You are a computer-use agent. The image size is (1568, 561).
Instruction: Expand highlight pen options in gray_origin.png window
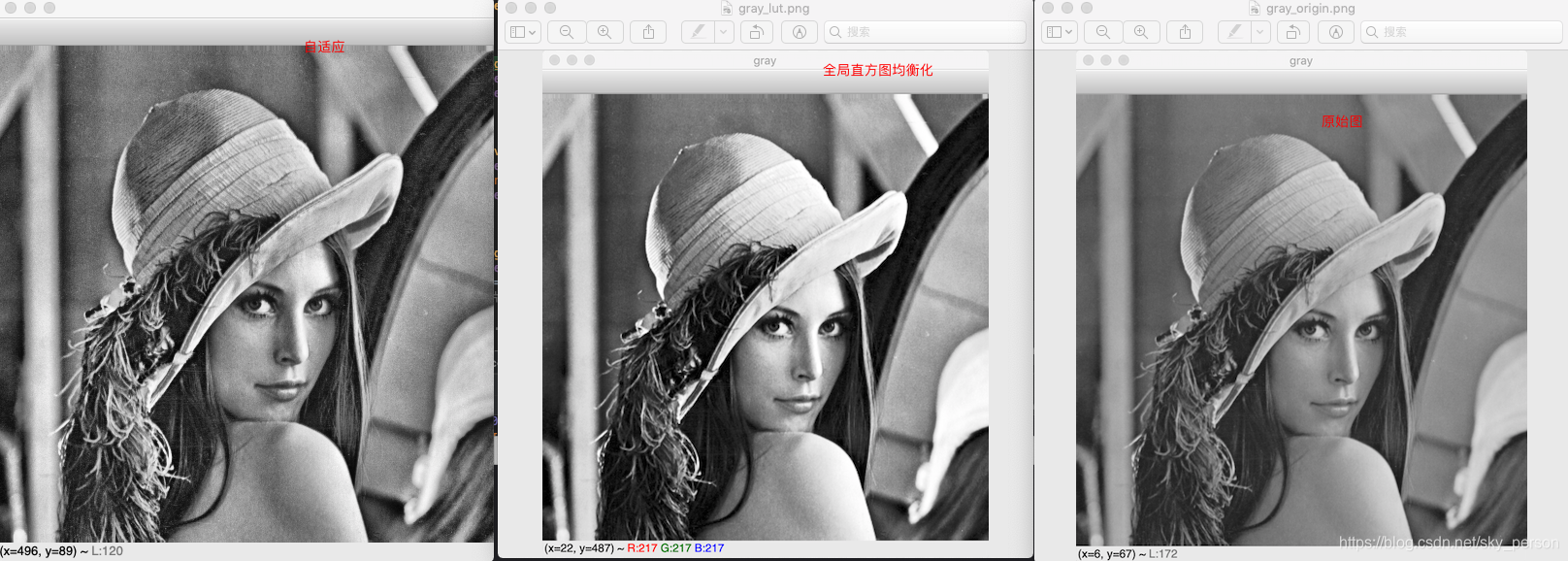tap(1260, 32)
